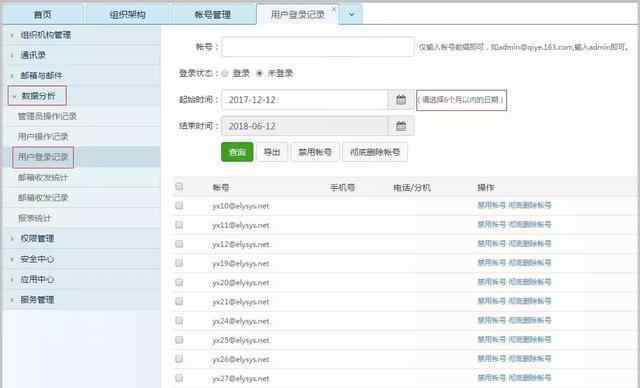
Task: Click the 导出 button
Action: pos(272,152)
